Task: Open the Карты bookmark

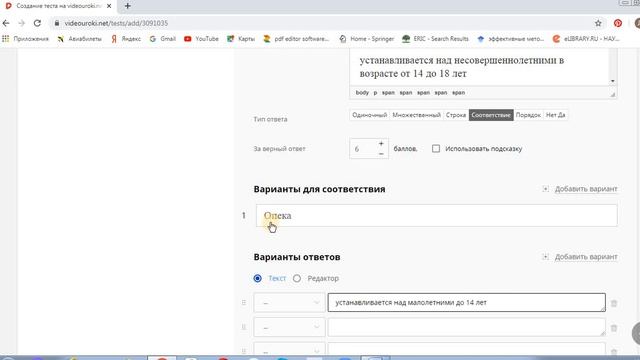Action: (x=241, y=39)
